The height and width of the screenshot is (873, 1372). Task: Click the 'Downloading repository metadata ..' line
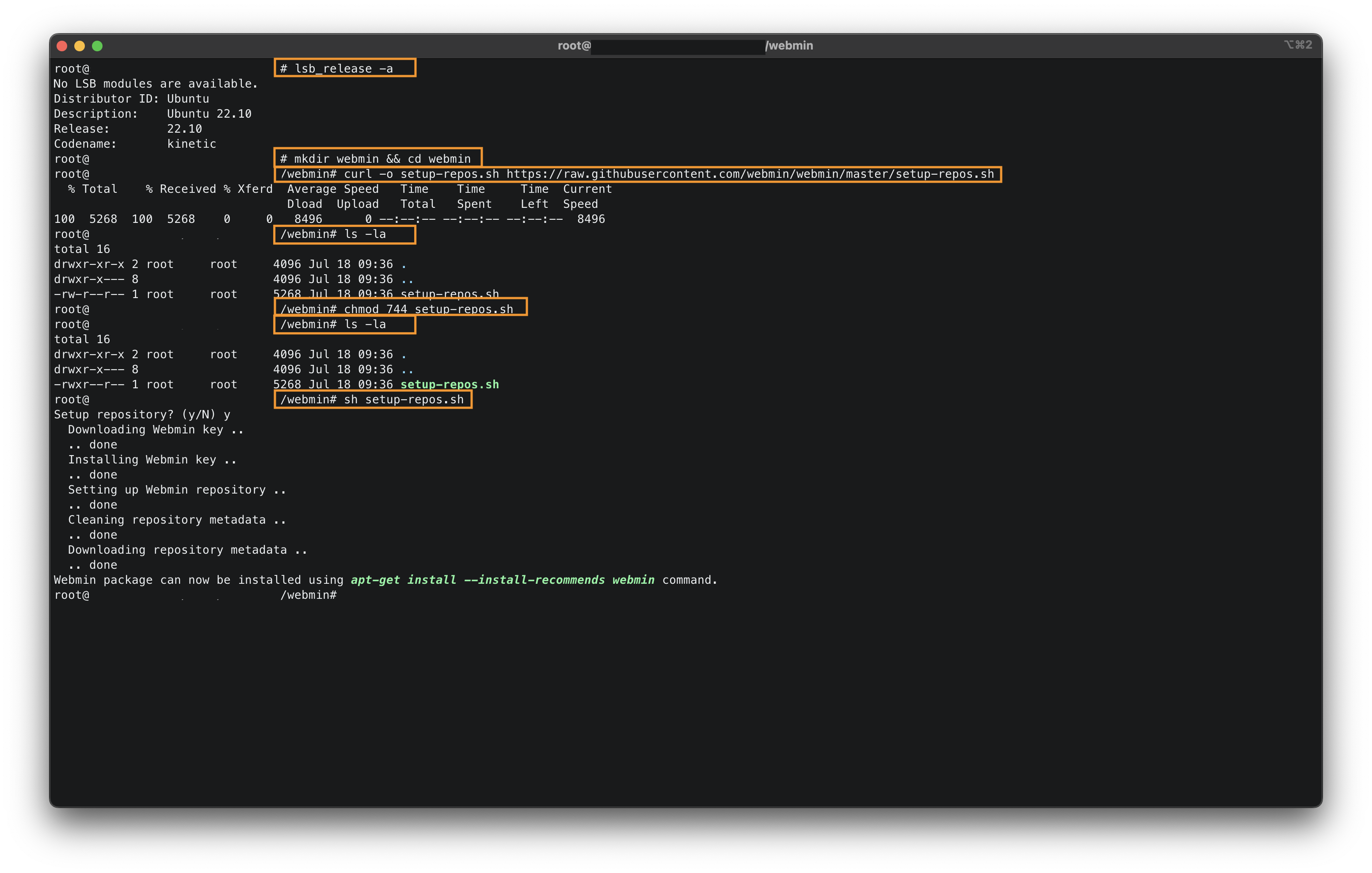(187, 550)
